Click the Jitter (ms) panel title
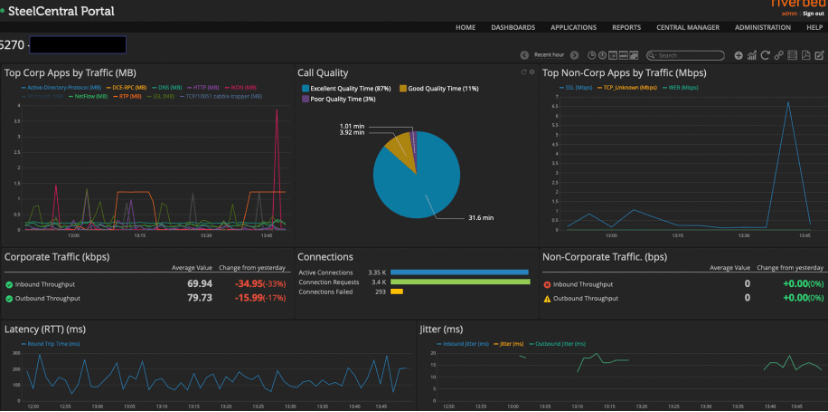Viewport: 828px width, 412px height. tap(441, 330)
